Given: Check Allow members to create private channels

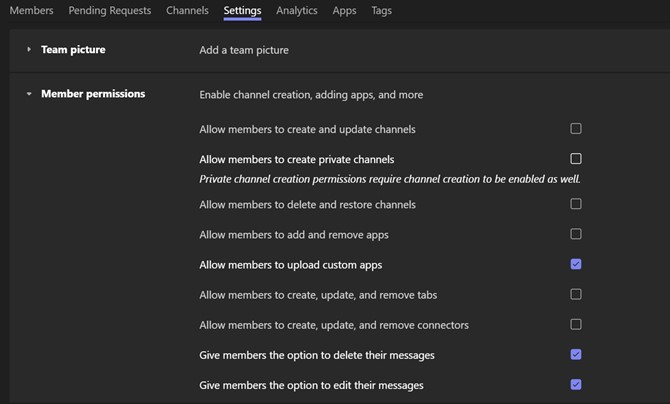Looking at the screenshot, I should coord(576,159).
